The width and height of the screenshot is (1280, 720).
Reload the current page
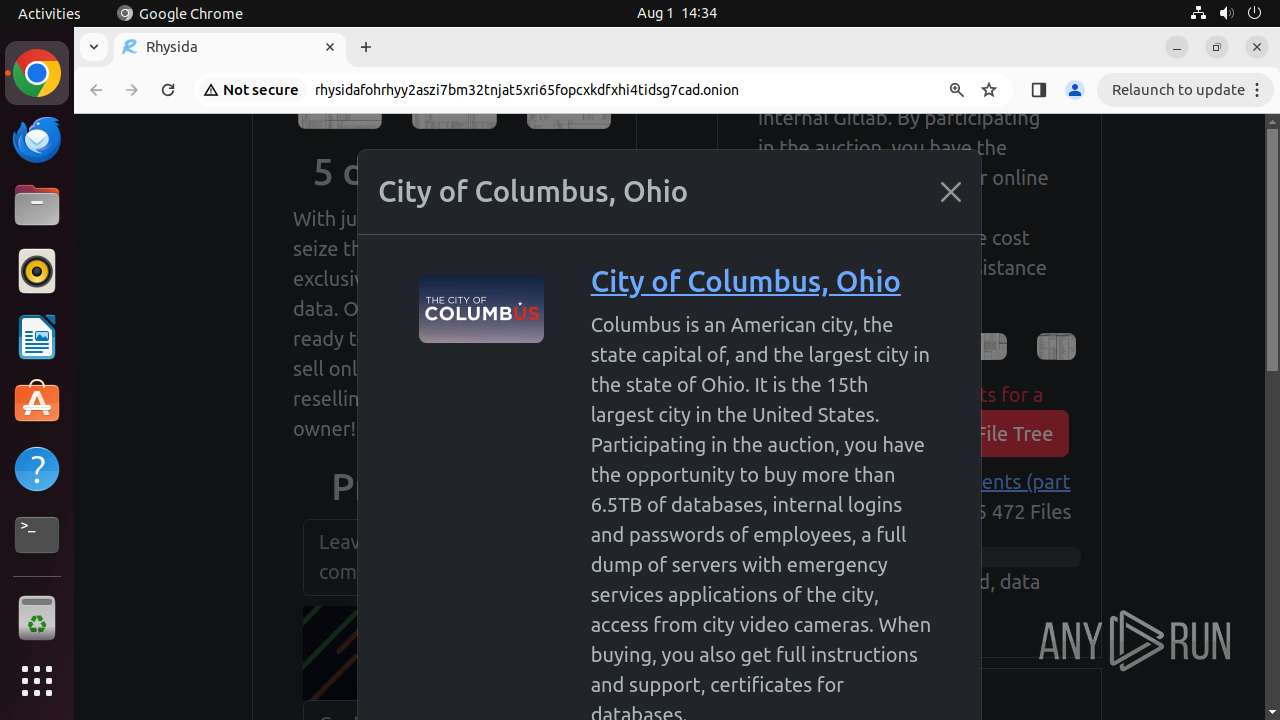coord(168,90)
